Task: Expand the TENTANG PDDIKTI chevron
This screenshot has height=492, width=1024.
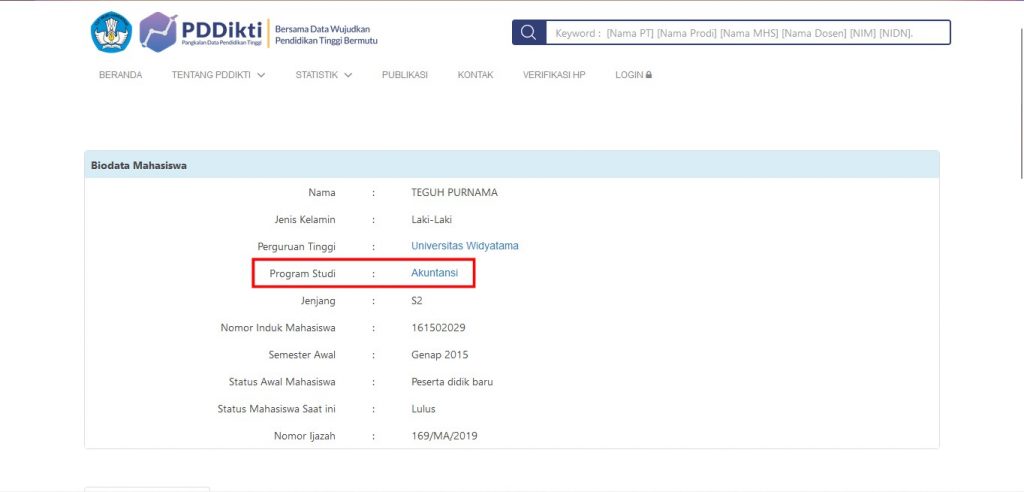Action: pos(261,75)
